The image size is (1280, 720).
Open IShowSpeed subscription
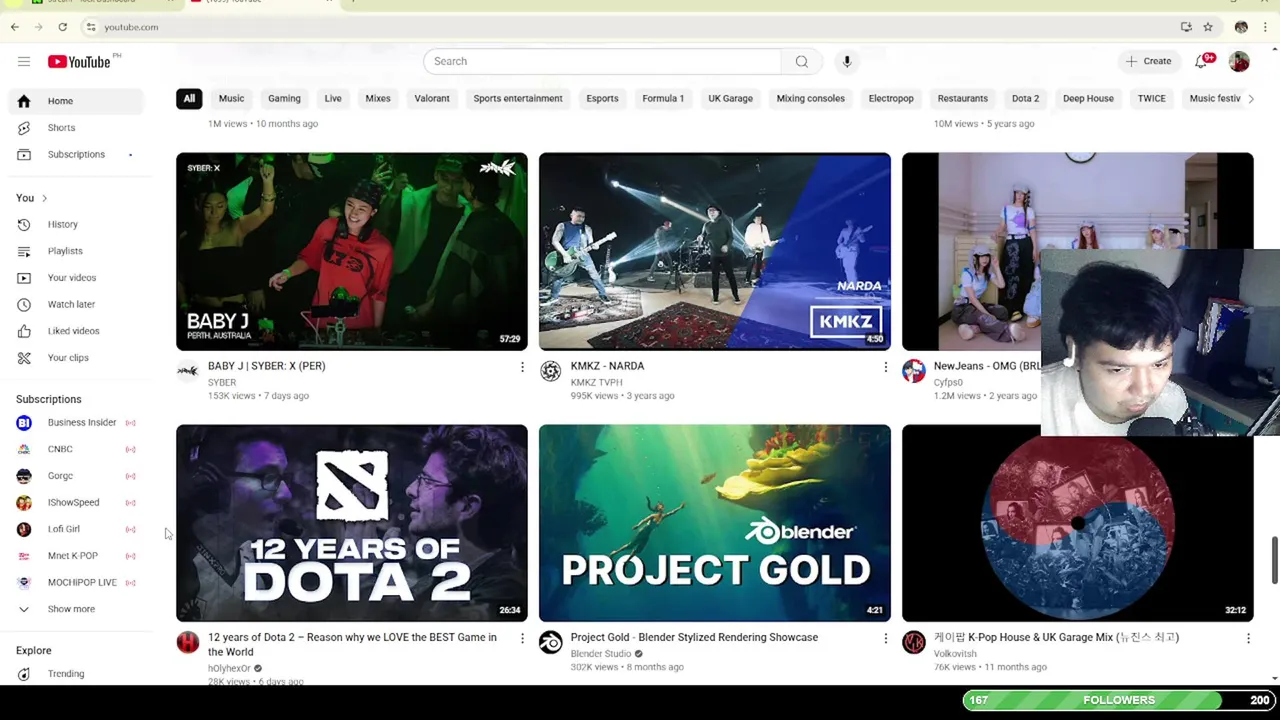click(75, 502)
